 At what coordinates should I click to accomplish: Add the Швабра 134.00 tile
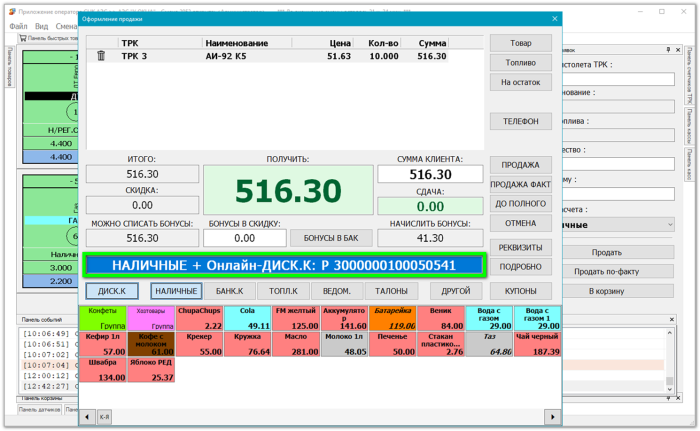103,370
